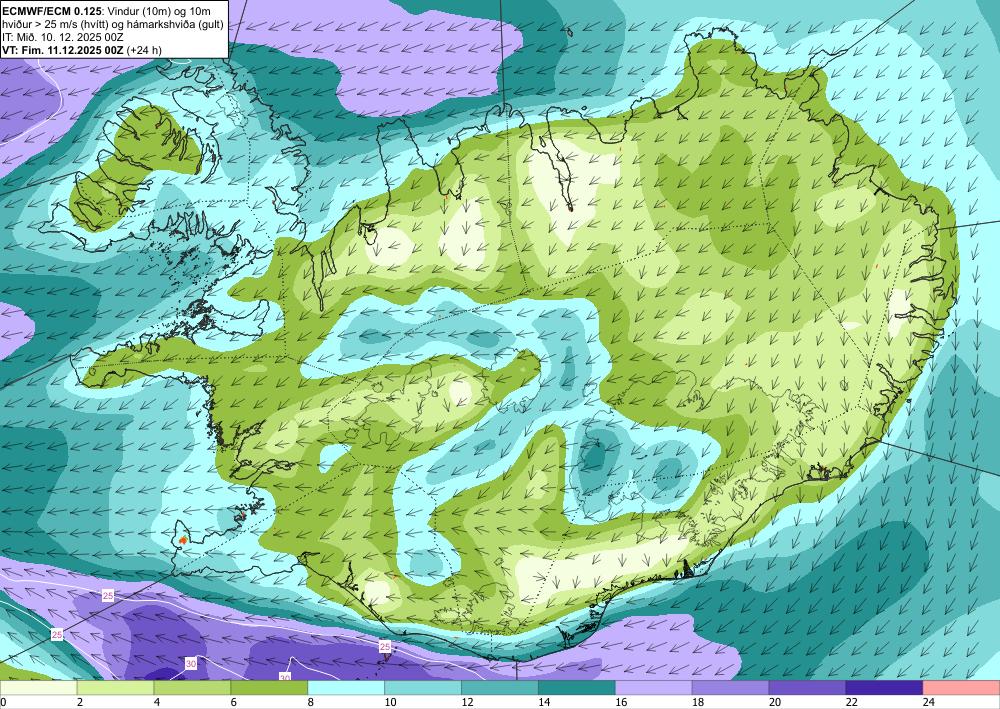
Task: Click the "hviður > 25 m/s (hvítt)" description line
Action: click(112, 24)
